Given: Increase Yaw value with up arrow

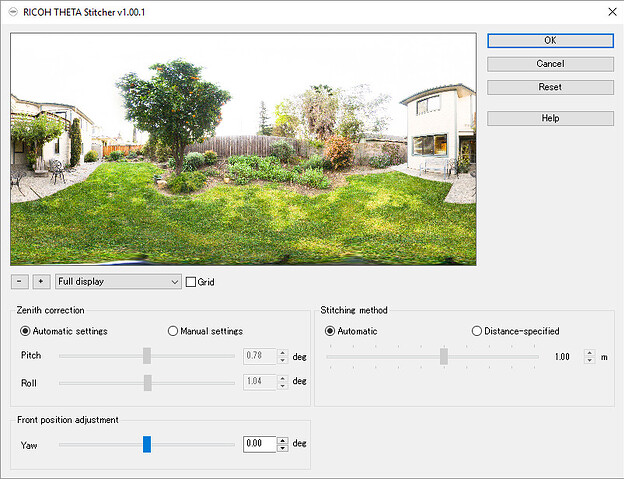Looking at the screenshot, I should coord(283,439).
